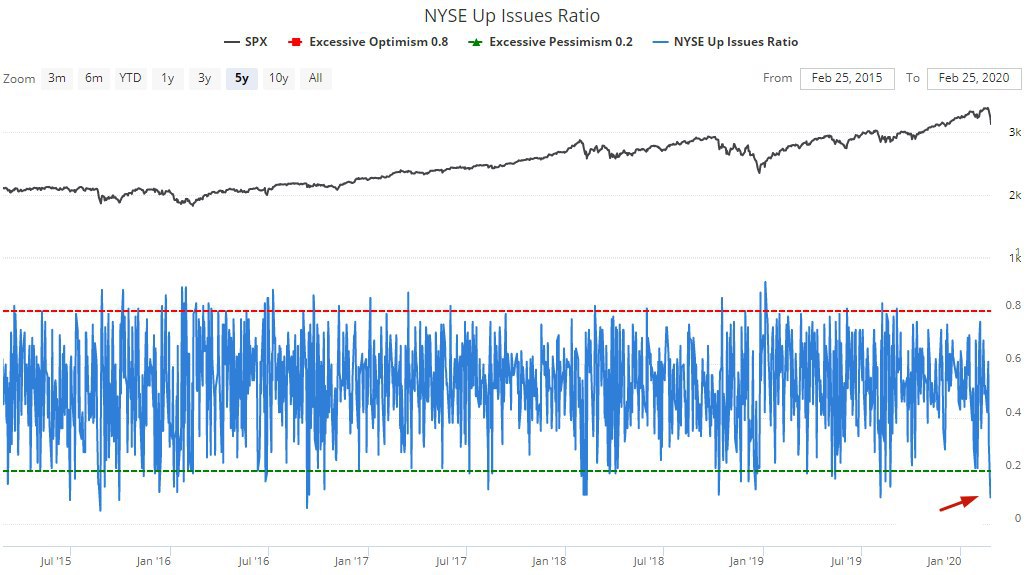
Task: Set zoom to 1y
Action: [168, 78]
